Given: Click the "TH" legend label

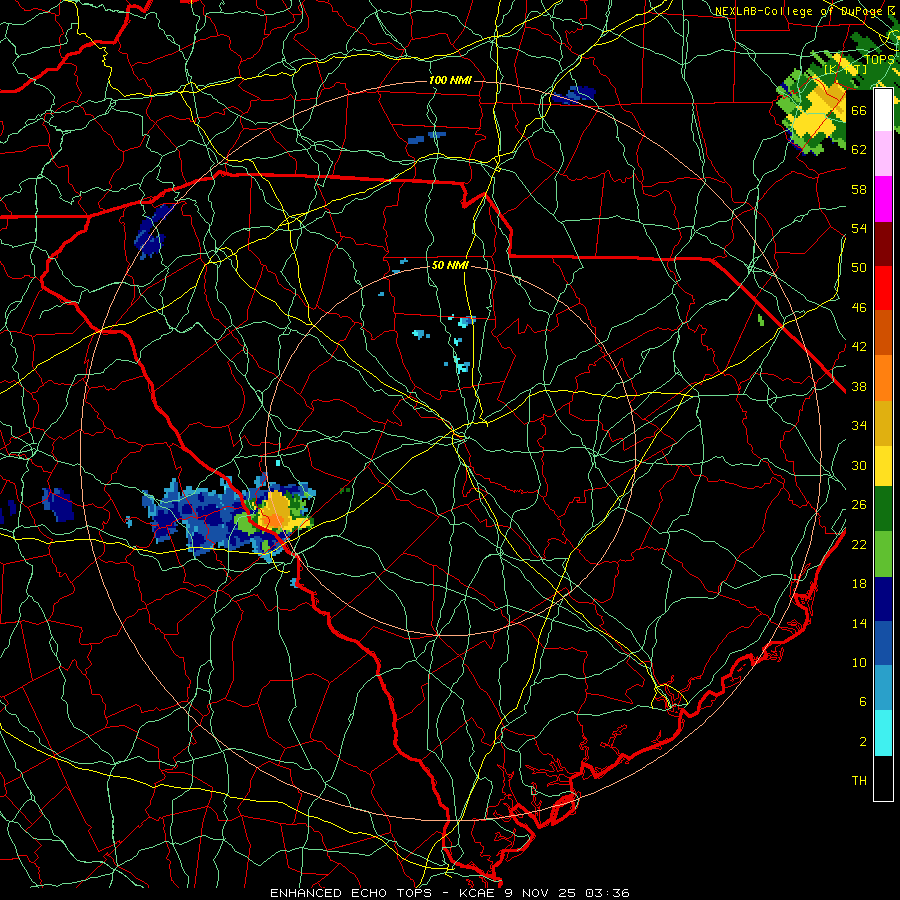Looking at the screenshot, I should 859,781.
